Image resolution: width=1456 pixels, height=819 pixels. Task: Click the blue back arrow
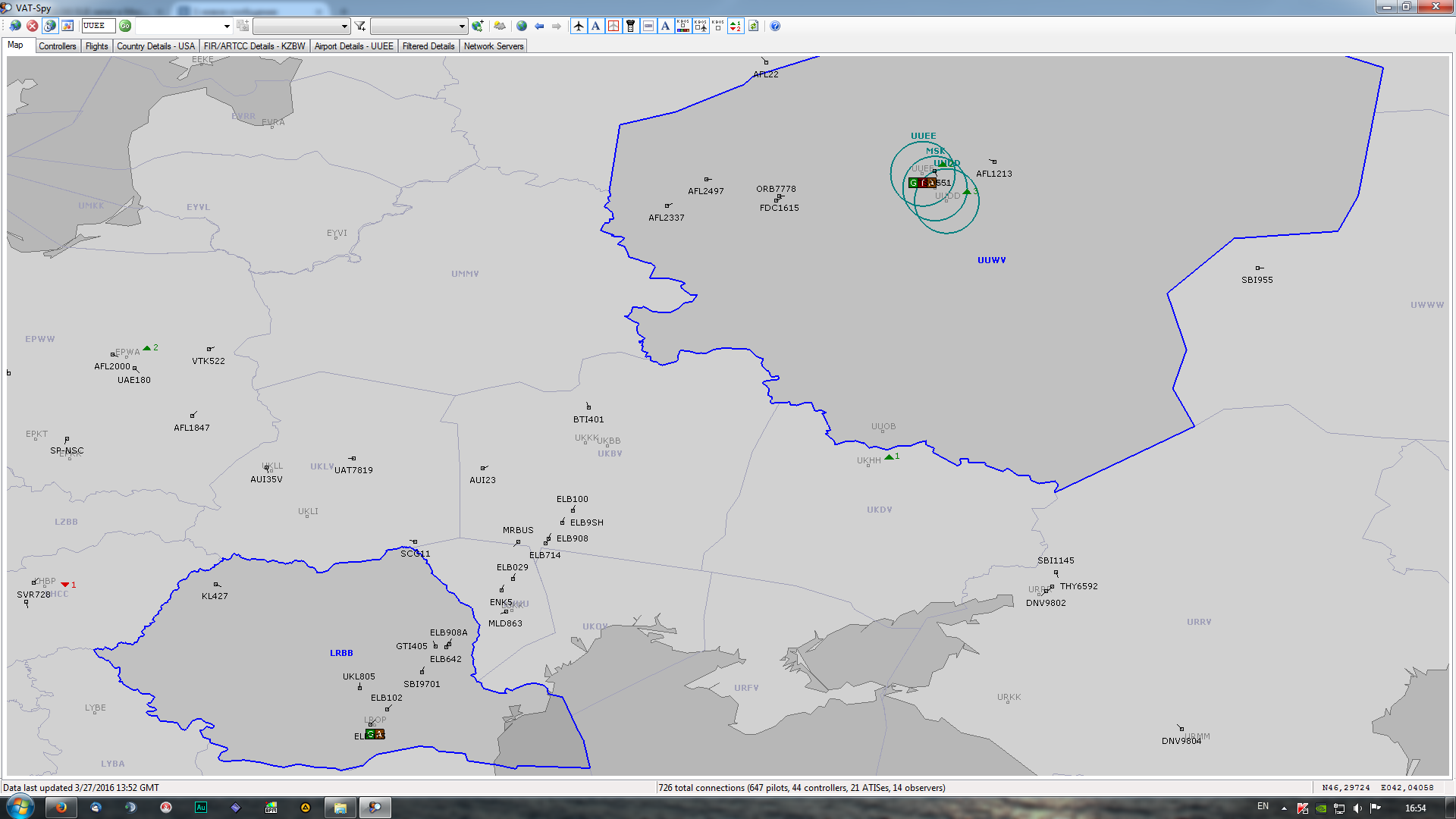click(x=539, y=26)
